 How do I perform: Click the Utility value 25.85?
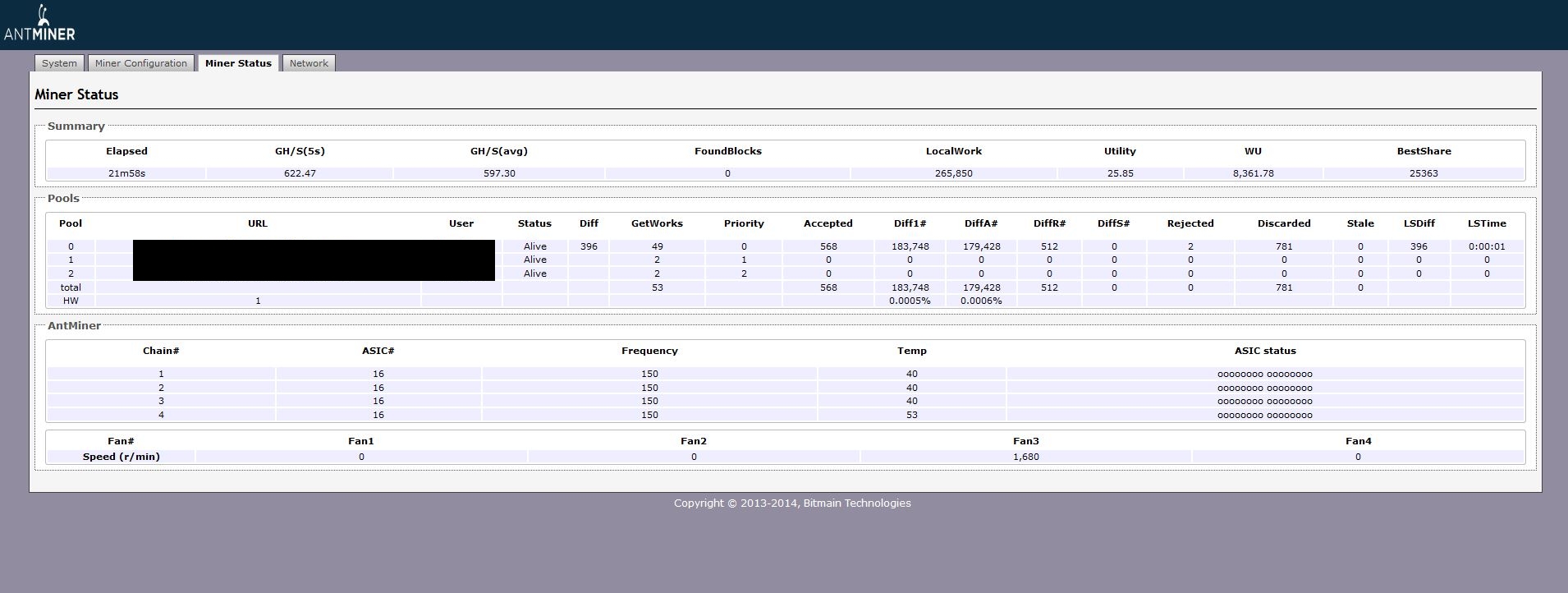1120,173
